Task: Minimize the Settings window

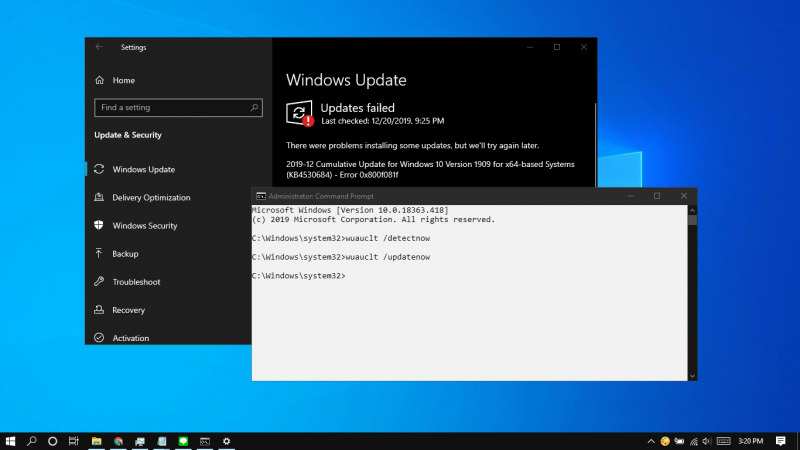Action: 530,47
